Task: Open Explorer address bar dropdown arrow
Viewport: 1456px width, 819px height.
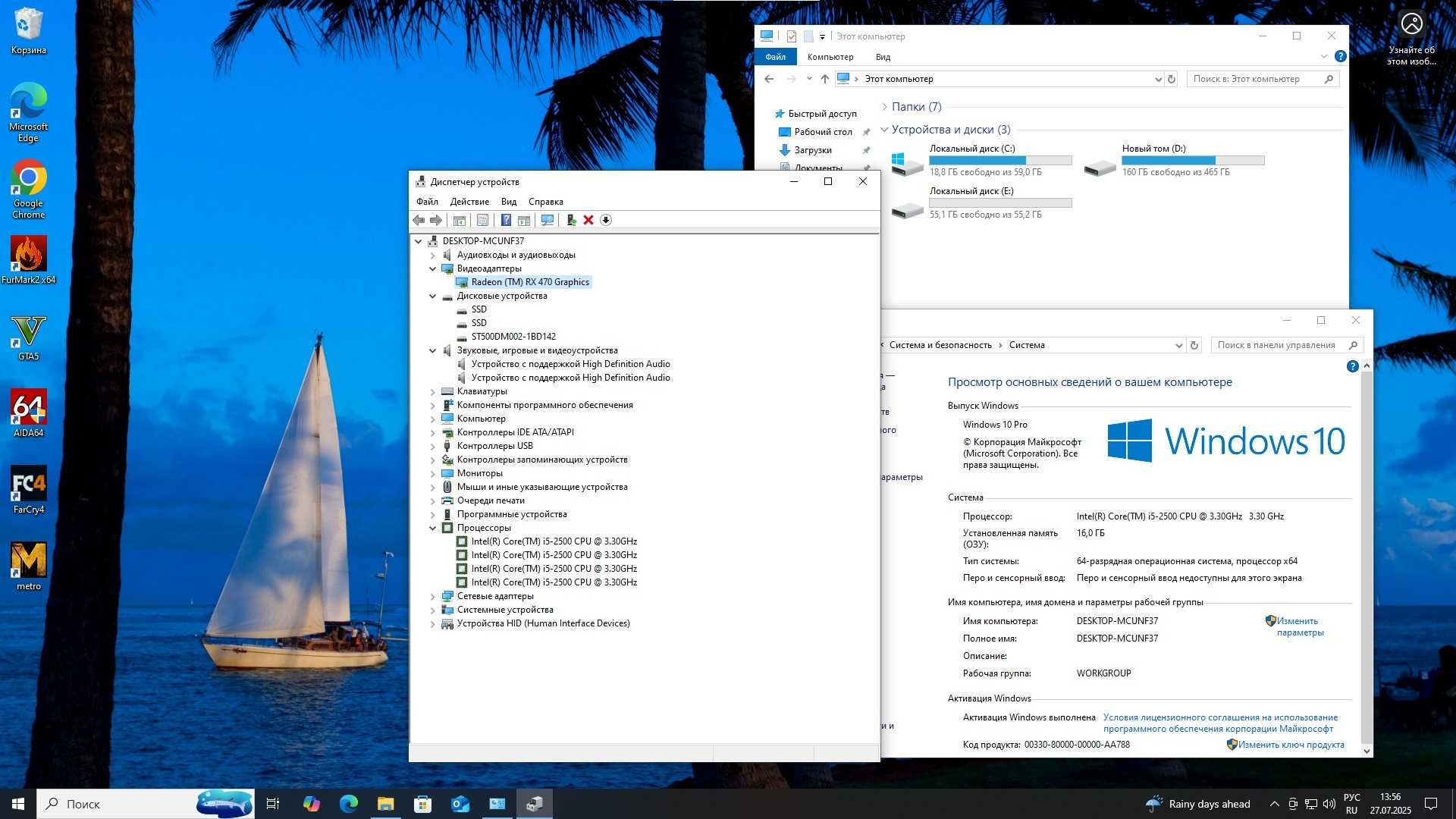Action: (x=1158, y=79)
